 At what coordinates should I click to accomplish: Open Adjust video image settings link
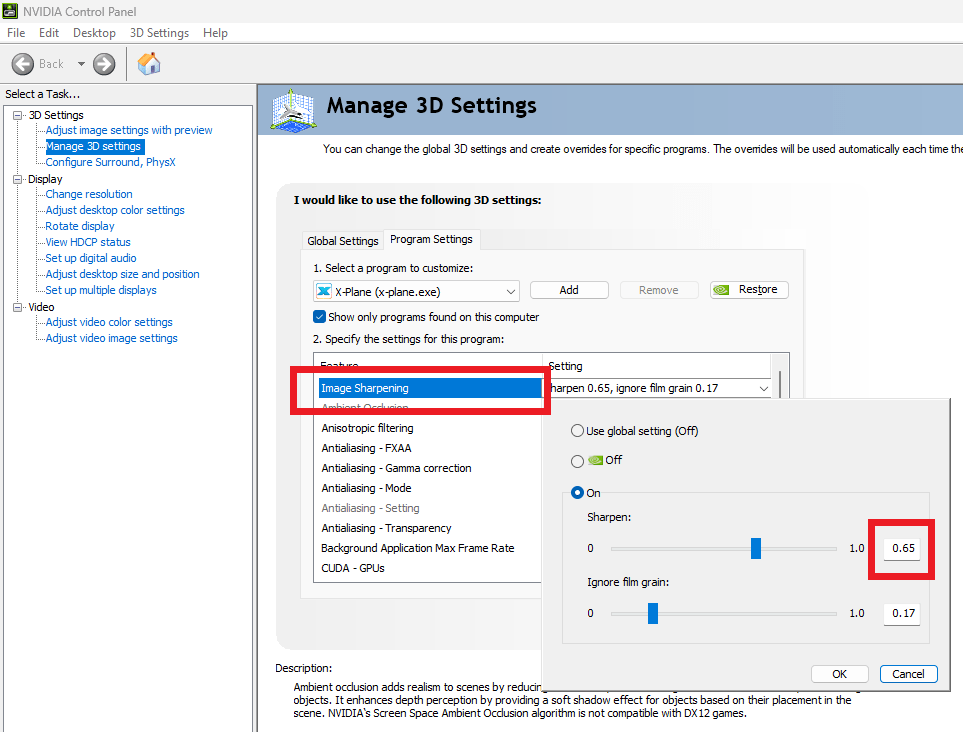tap(111, 338)
